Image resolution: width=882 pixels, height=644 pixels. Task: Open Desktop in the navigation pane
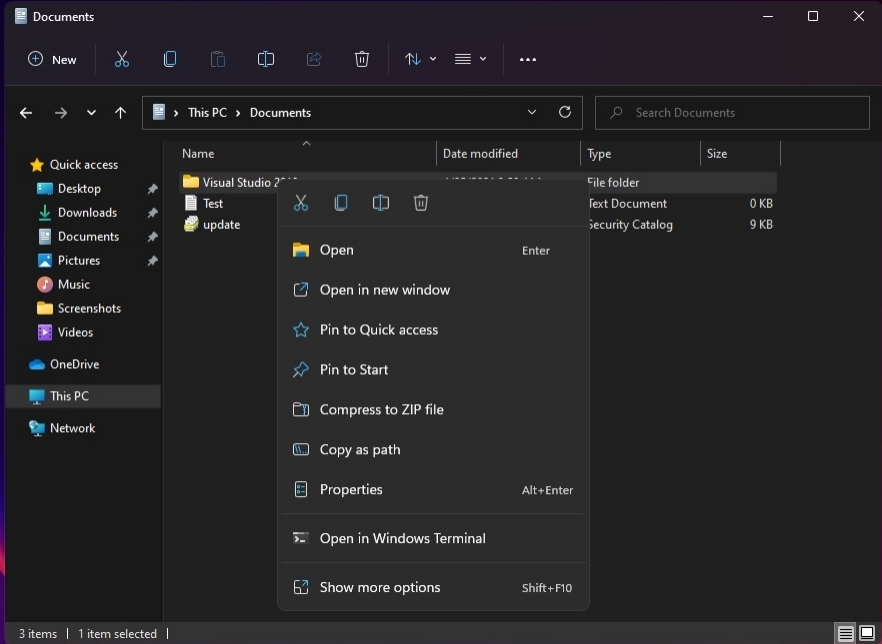tap(69, 189)
